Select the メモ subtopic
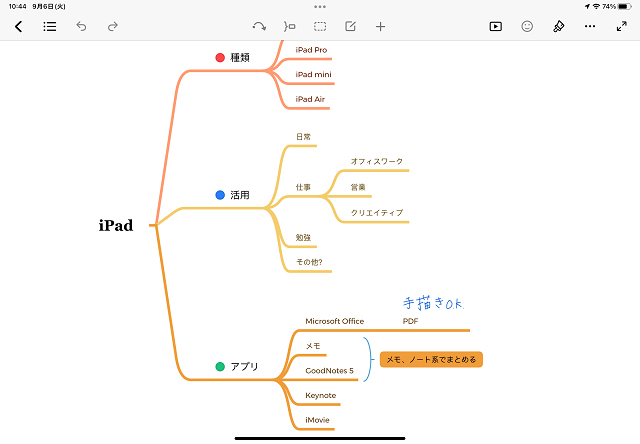The width and height of the screenshot is (640, 444). pyautogui.click(x=313, y=346)
